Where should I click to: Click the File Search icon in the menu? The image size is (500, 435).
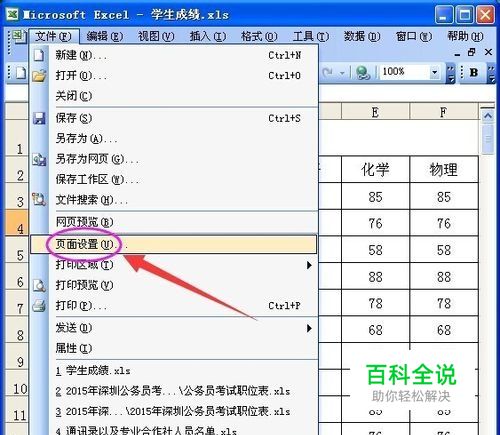pyautogui.click(x=39, y=199)
